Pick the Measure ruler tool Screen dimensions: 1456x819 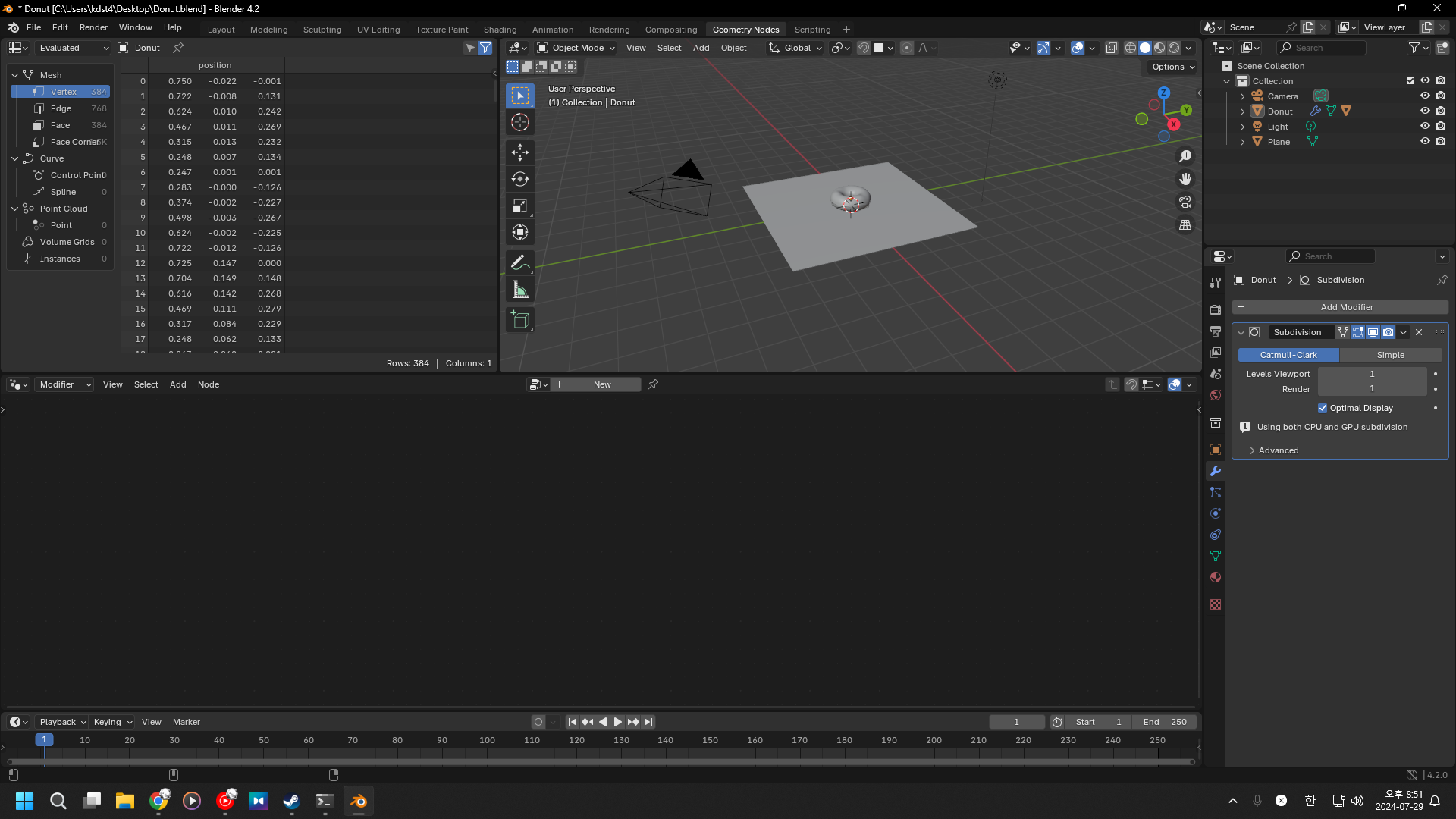point(519,290)
